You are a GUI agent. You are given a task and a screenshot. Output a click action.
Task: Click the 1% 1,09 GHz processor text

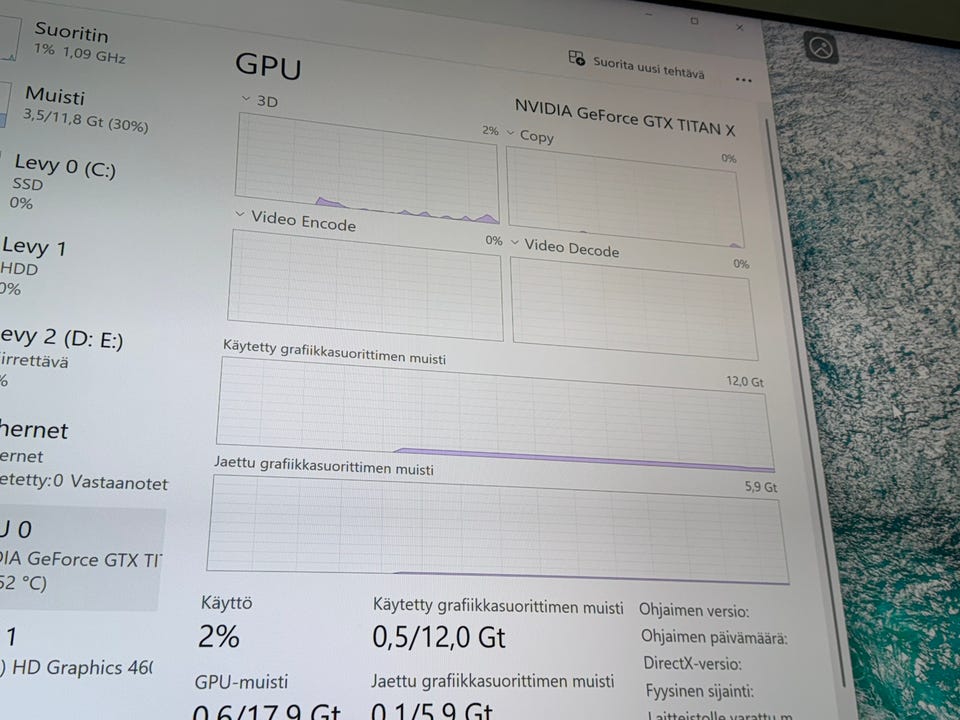pyautogui.click(x=80, y=53)
